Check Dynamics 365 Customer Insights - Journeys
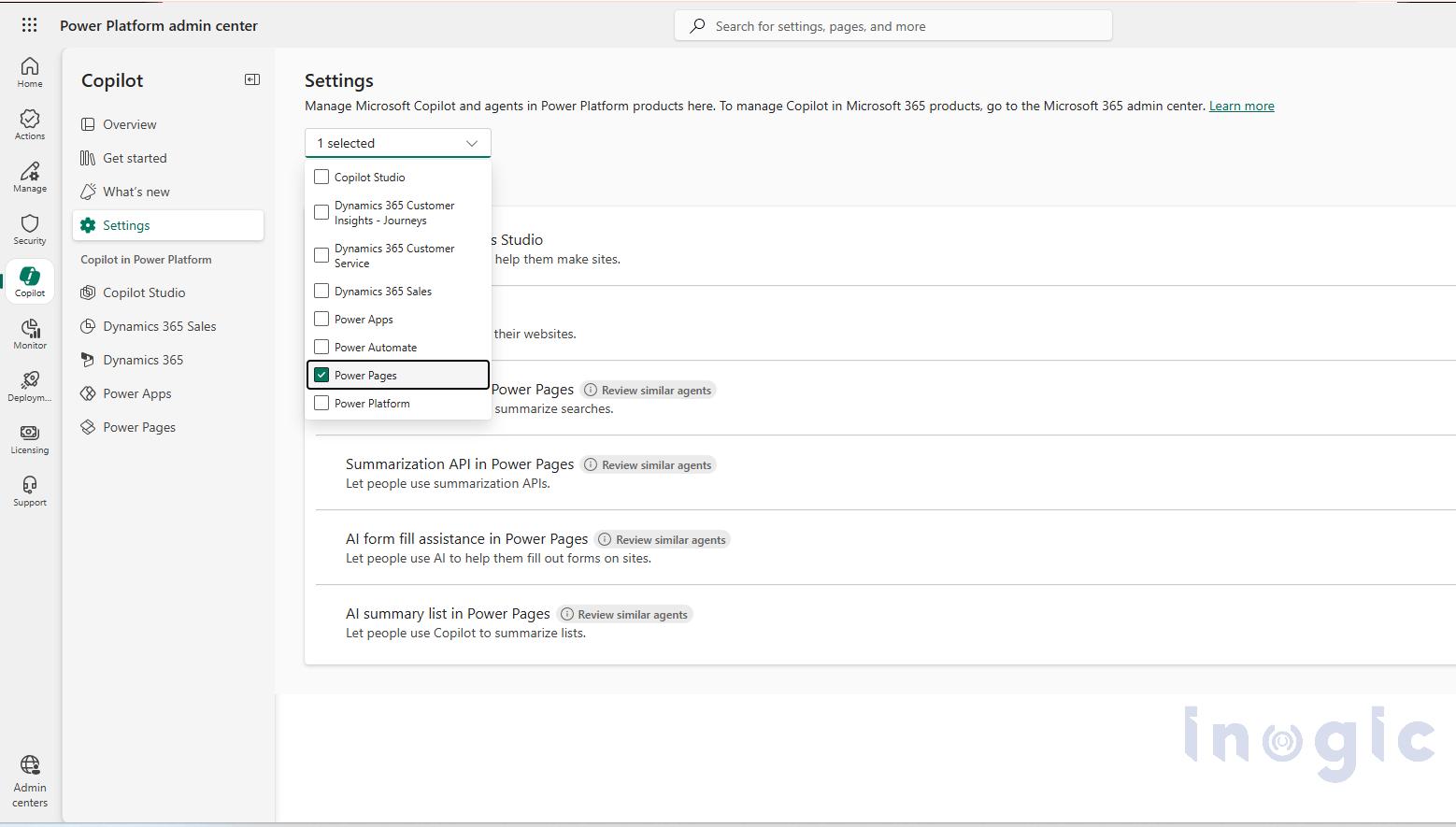Viewport: 1456px width, 827px height. coord(321,212)
